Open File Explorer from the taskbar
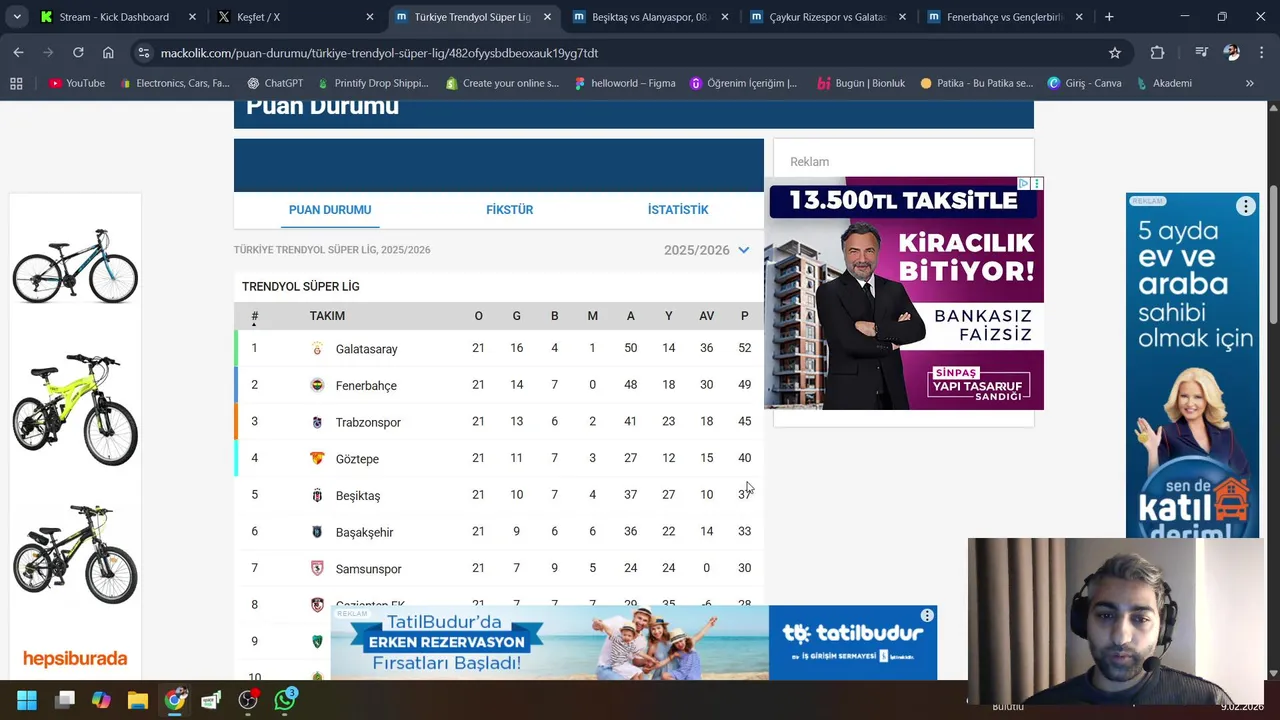 [138, 700]
